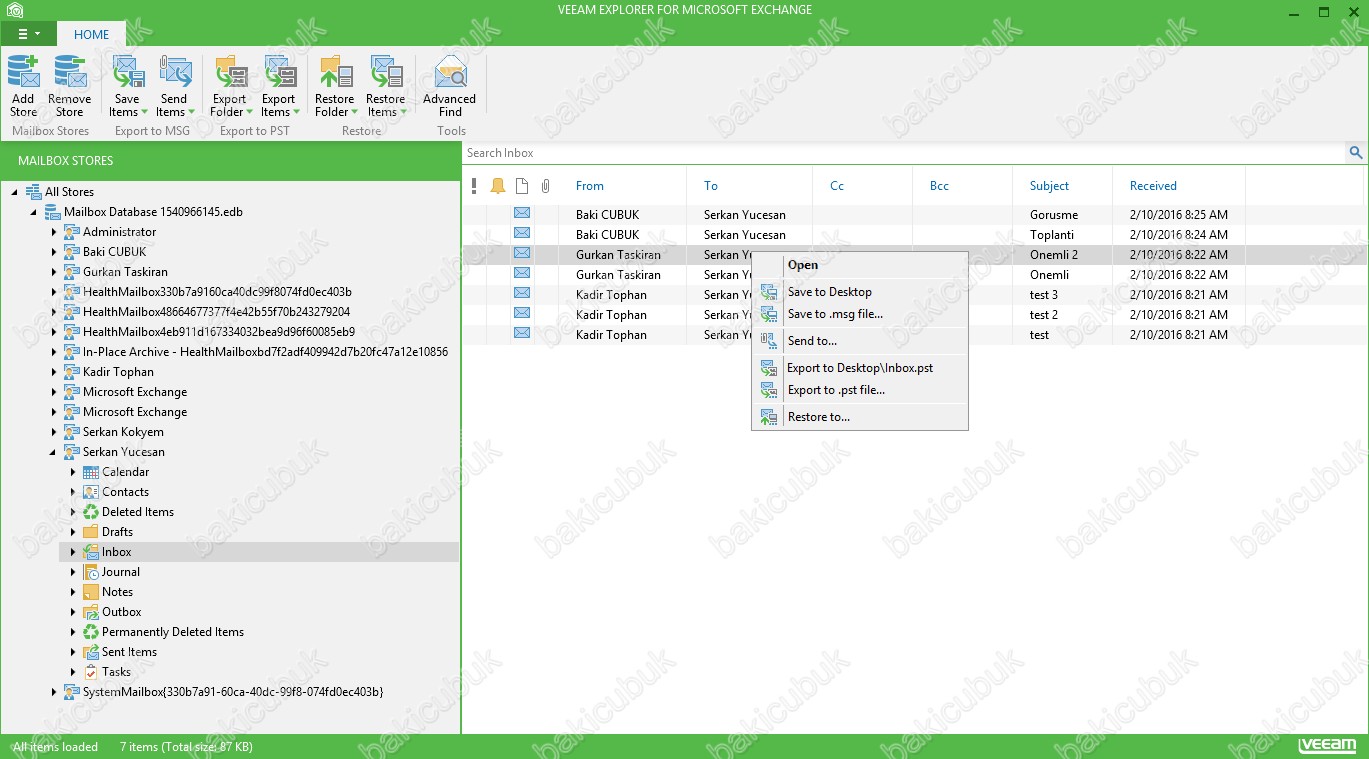Choose Export to Desktop\Inbox.pst
The height and width of the screenshot is (759, 1369).
pyautogui.click(x=860, y=368)
